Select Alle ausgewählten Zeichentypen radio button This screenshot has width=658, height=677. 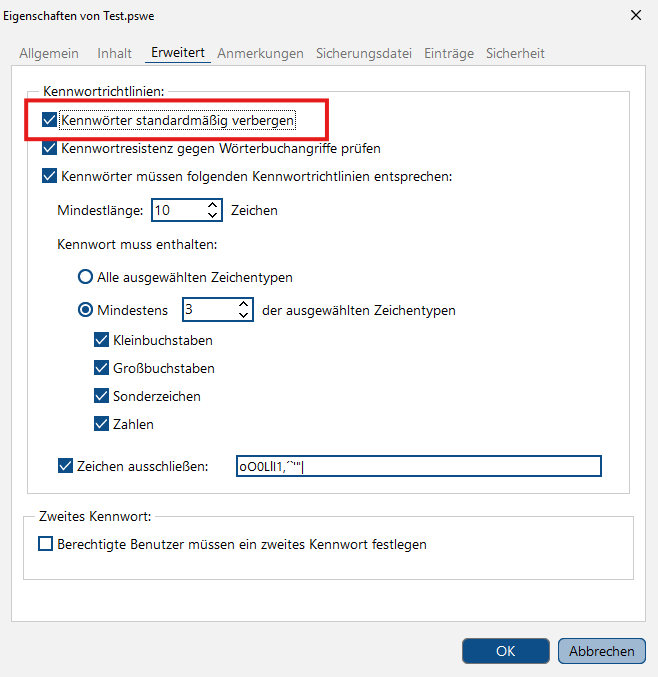pyautogui.click(x=85, y=277)
